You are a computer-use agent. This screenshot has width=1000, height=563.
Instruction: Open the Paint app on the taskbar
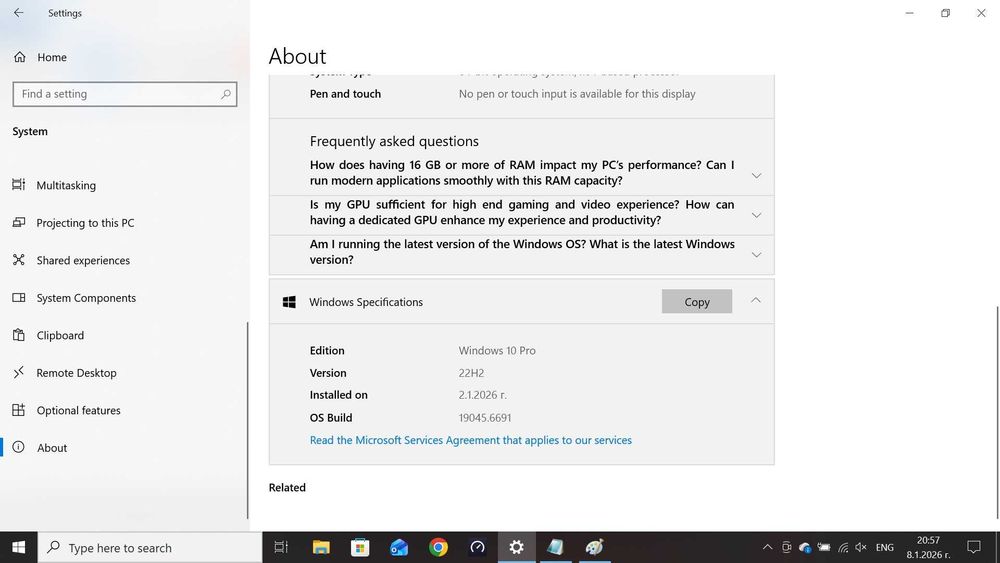tap(594, 547)
